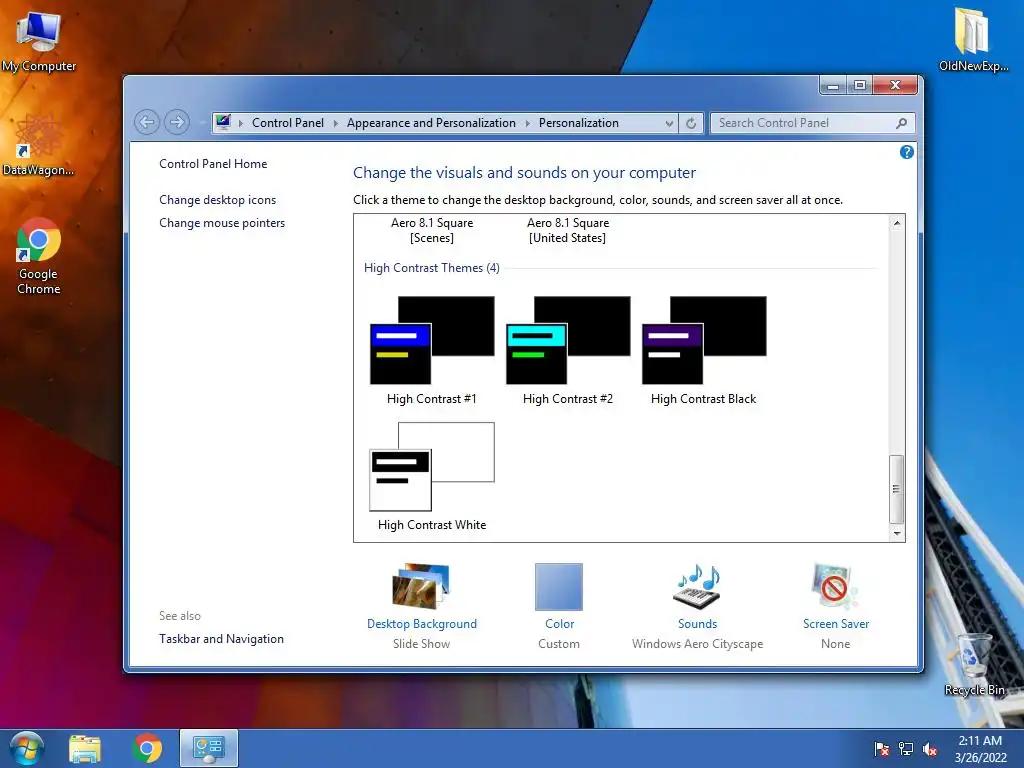The height and width of the screenshot is (768, 1024).
Task: Select the OldNewExp folder on desktop
Action: [x=973, y=39]
